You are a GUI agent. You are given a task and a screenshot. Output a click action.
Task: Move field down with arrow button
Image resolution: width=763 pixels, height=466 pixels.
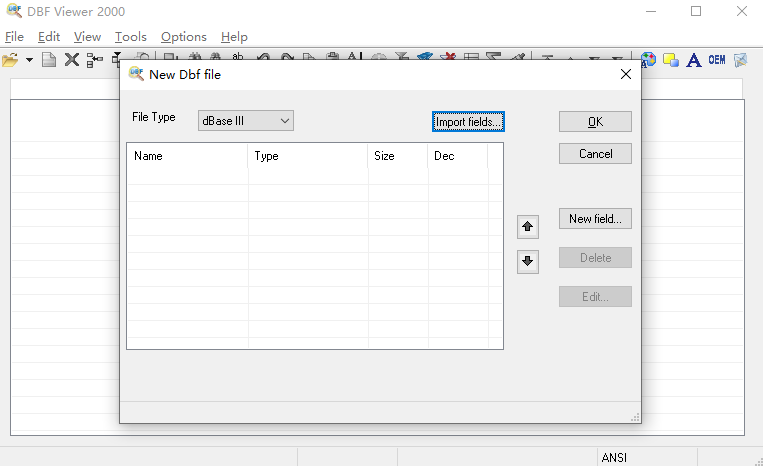pyautogui.click(x=528, y=261)
